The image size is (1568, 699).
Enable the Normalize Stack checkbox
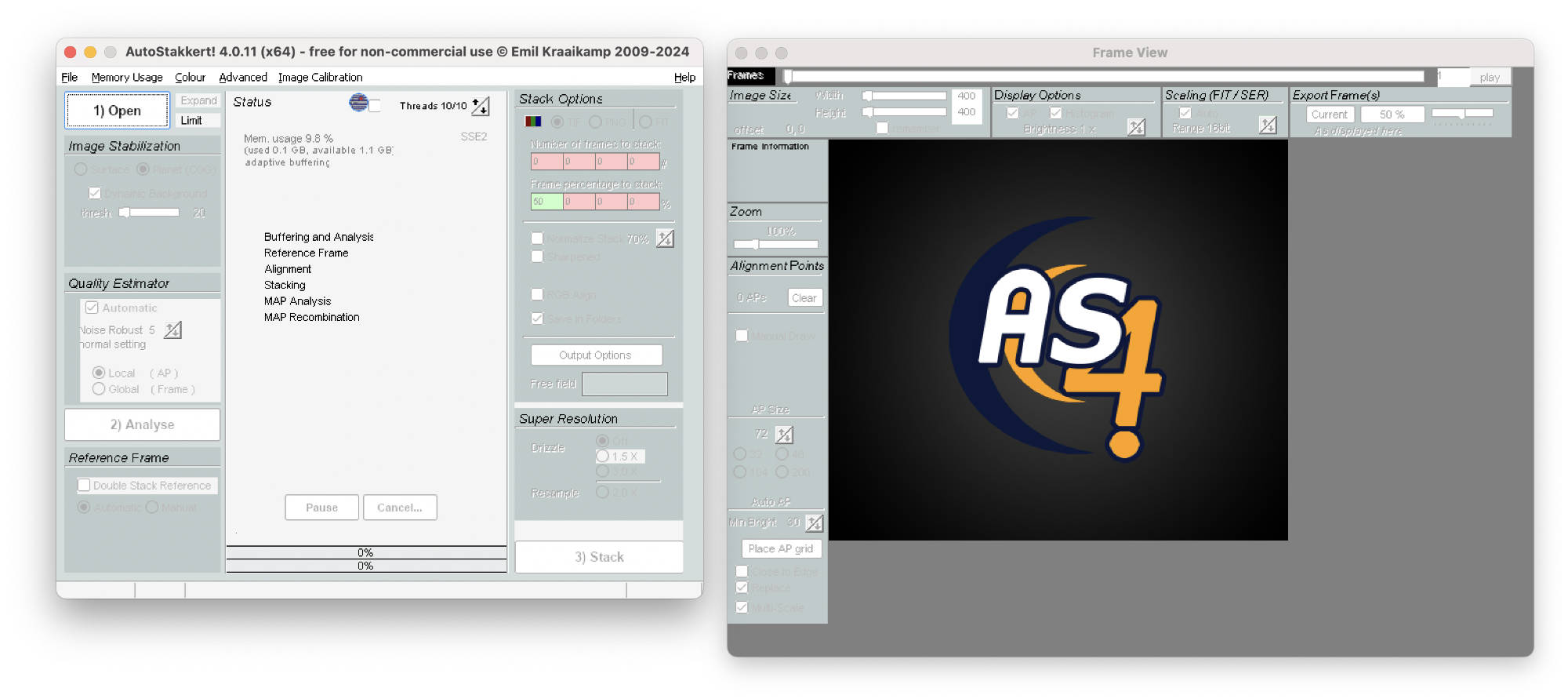pos(537,238)
